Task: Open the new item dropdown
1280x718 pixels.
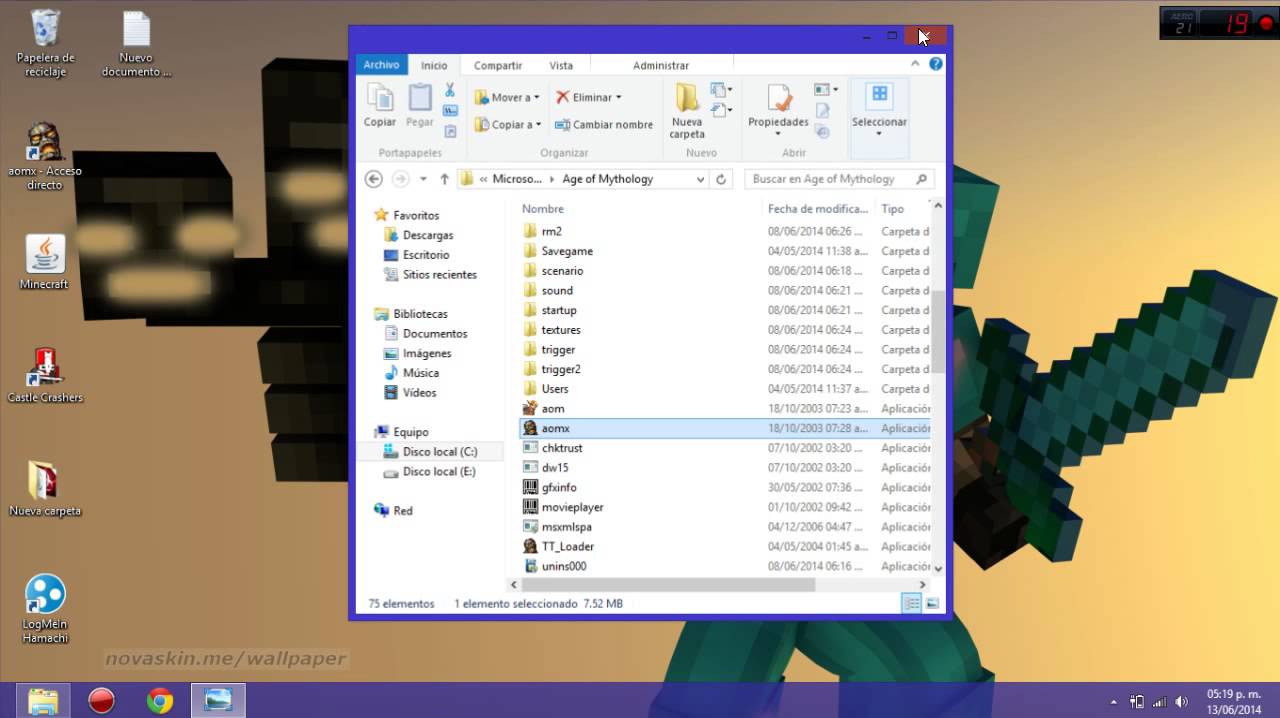Action: [x=721, y=90]
